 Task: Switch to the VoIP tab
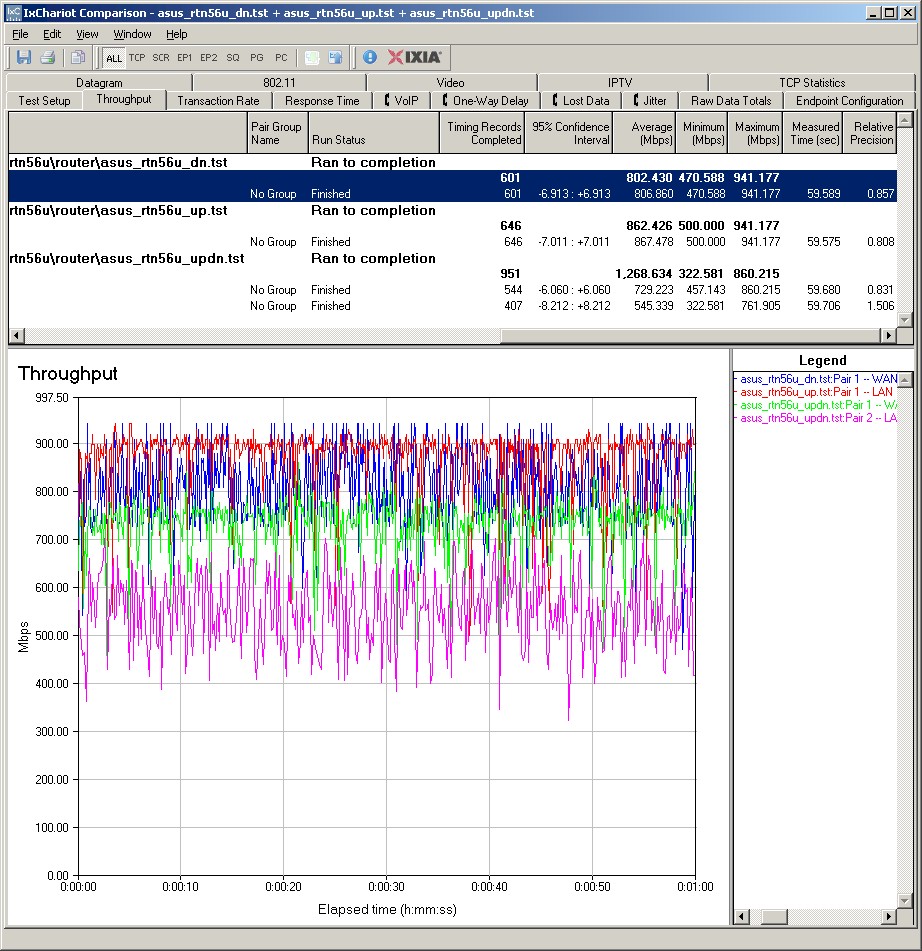[x=401, y=101]
